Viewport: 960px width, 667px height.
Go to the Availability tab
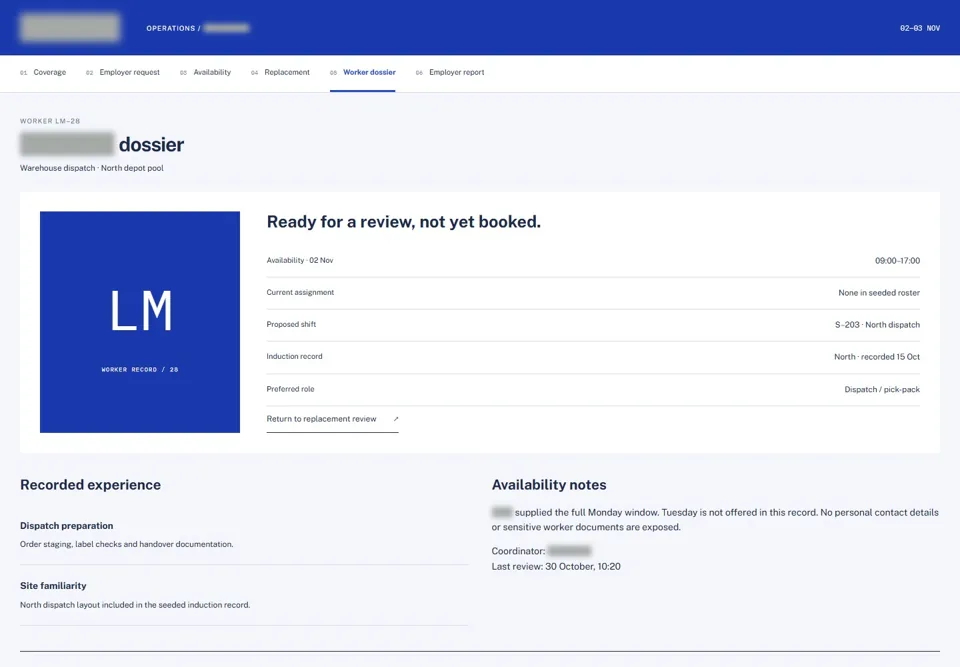205,72
